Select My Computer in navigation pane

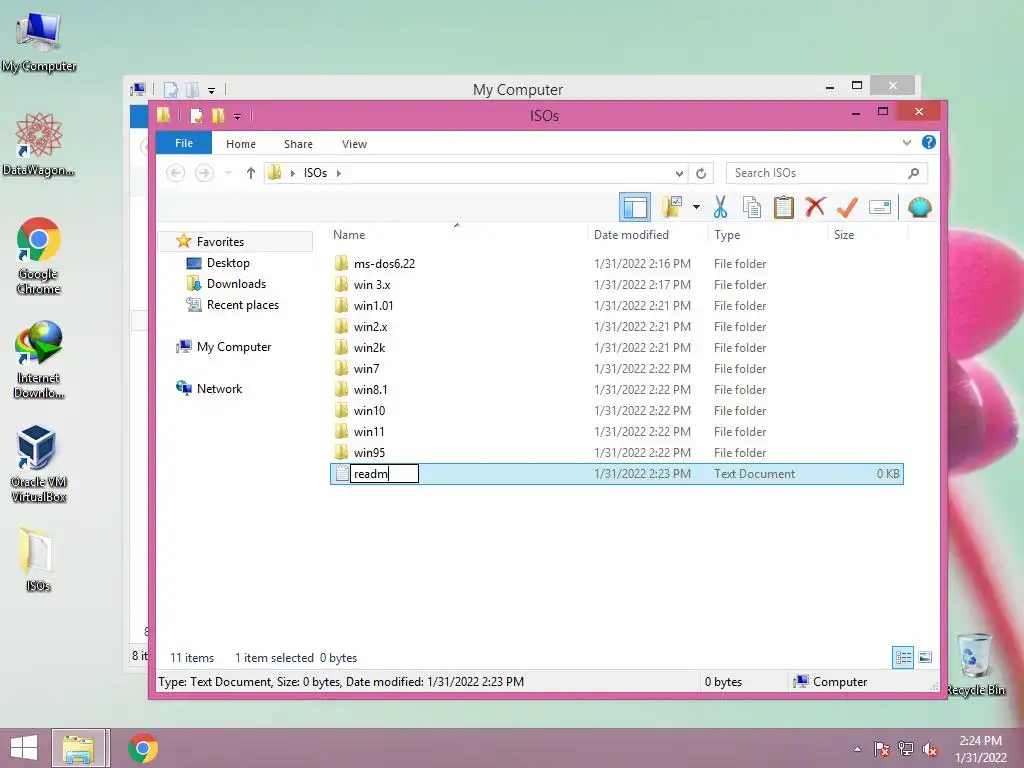coord(234,347)
